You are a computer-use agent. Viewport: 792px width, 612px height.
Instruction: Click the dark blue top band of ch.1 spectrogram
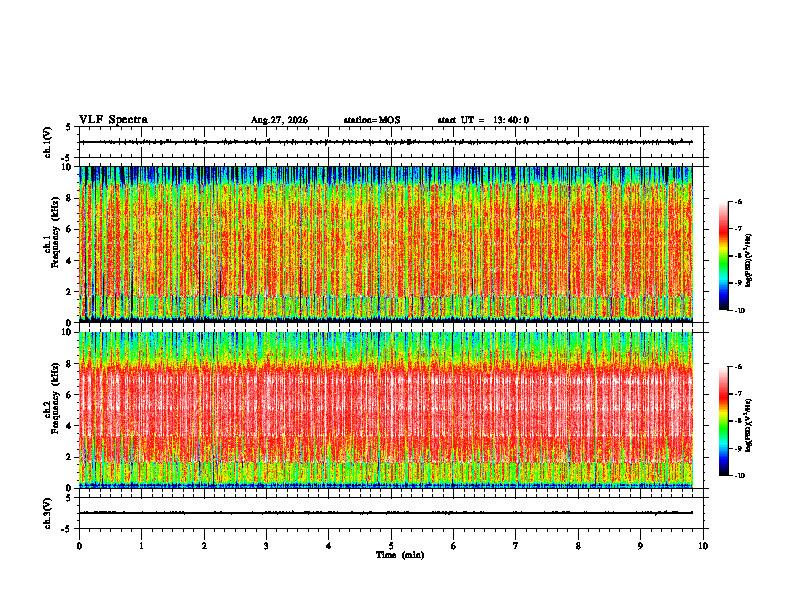(386, 175)
